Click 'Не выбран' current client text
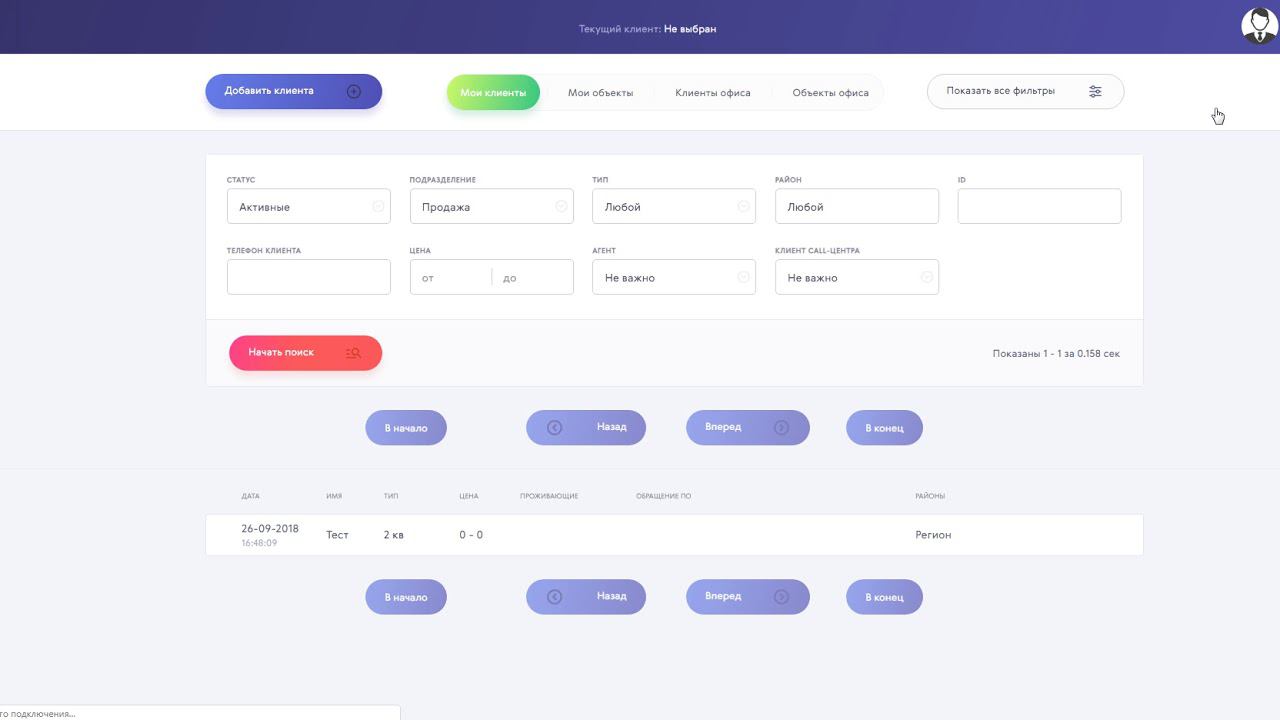 [690, 29]
